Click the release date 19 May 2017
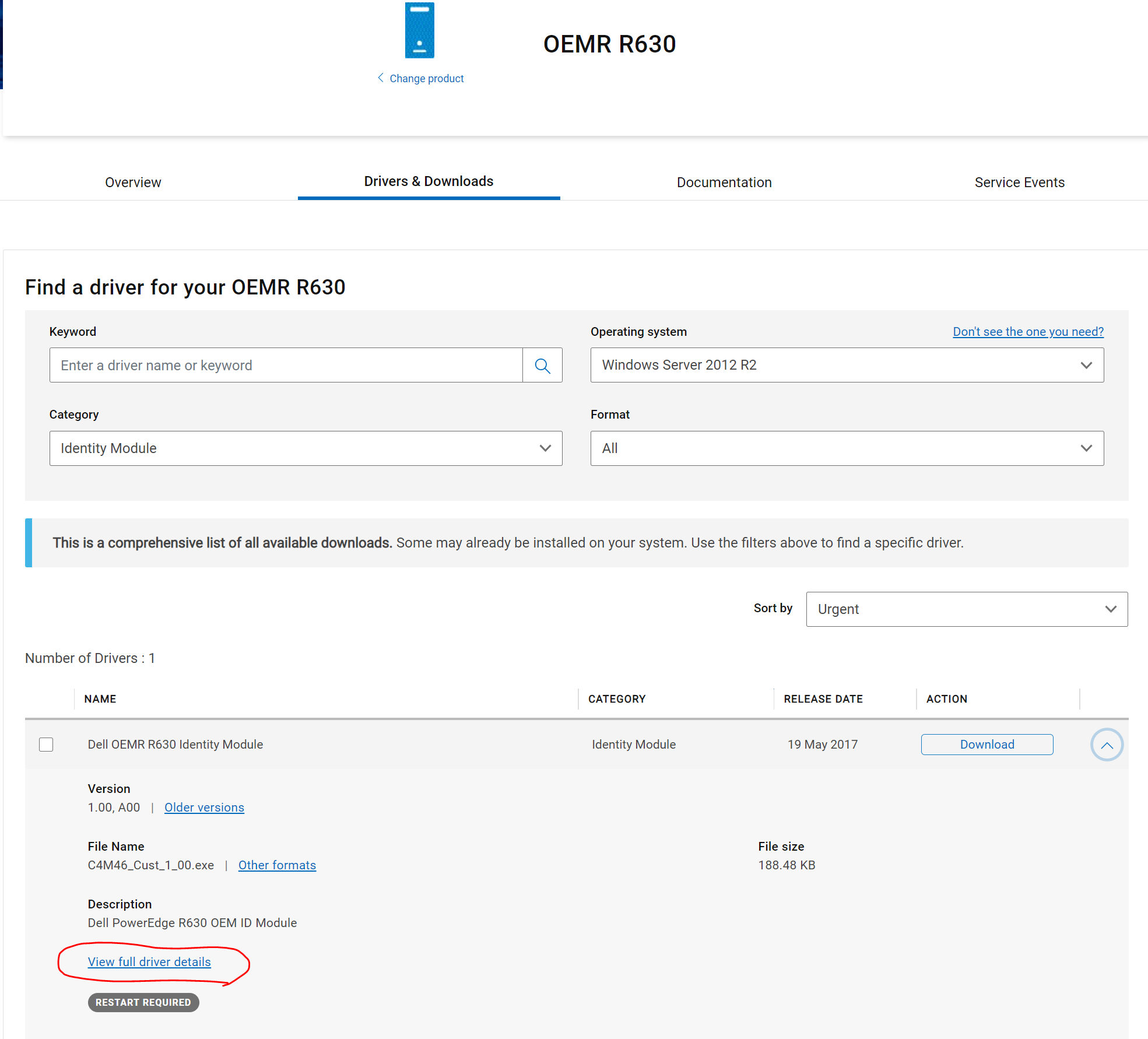The height and width of the screenshot is (1039, 1148). point(822,745)
